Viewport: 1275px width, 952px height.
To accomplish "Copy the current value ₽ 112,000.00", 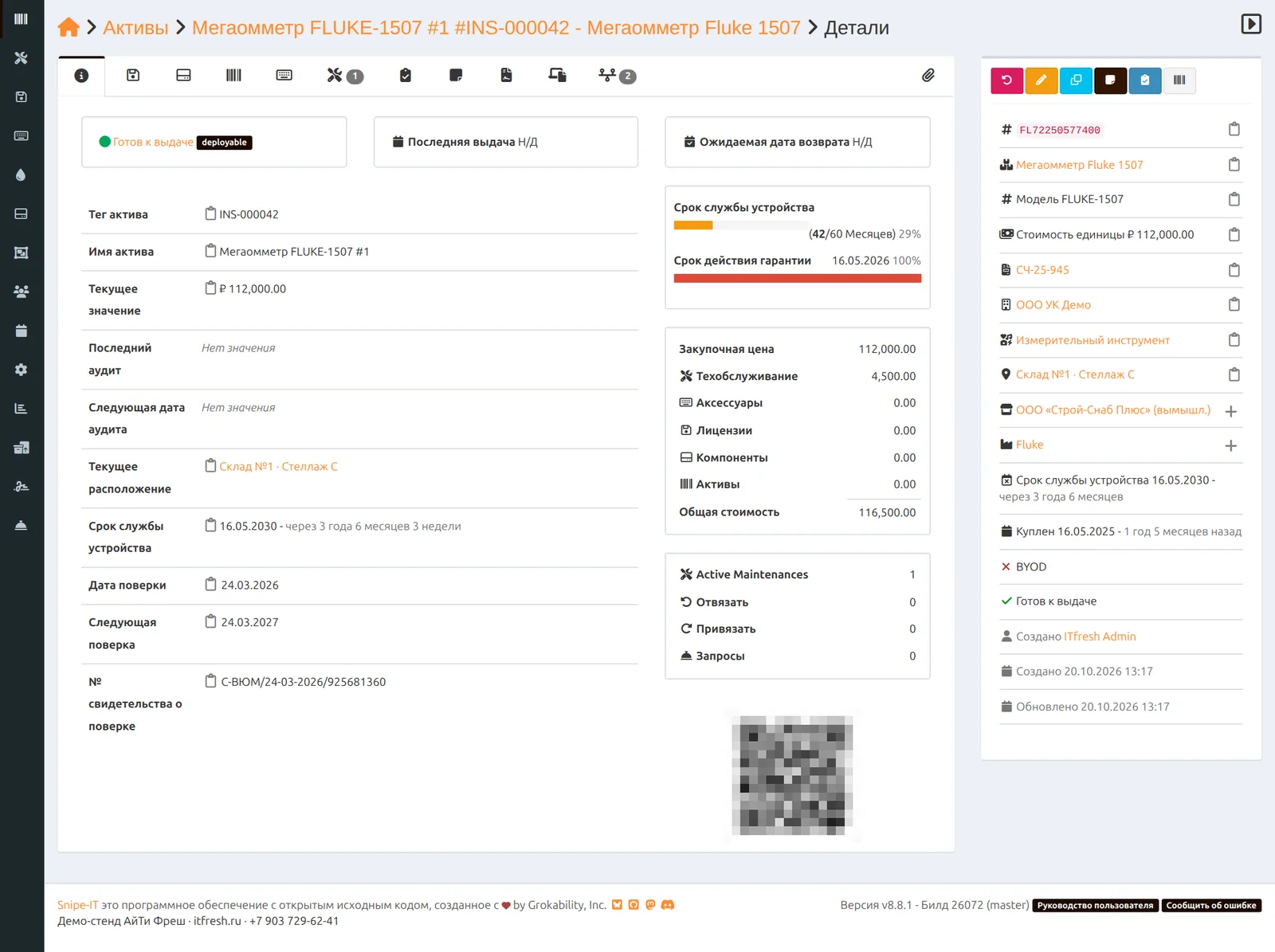I will [210, 288].
